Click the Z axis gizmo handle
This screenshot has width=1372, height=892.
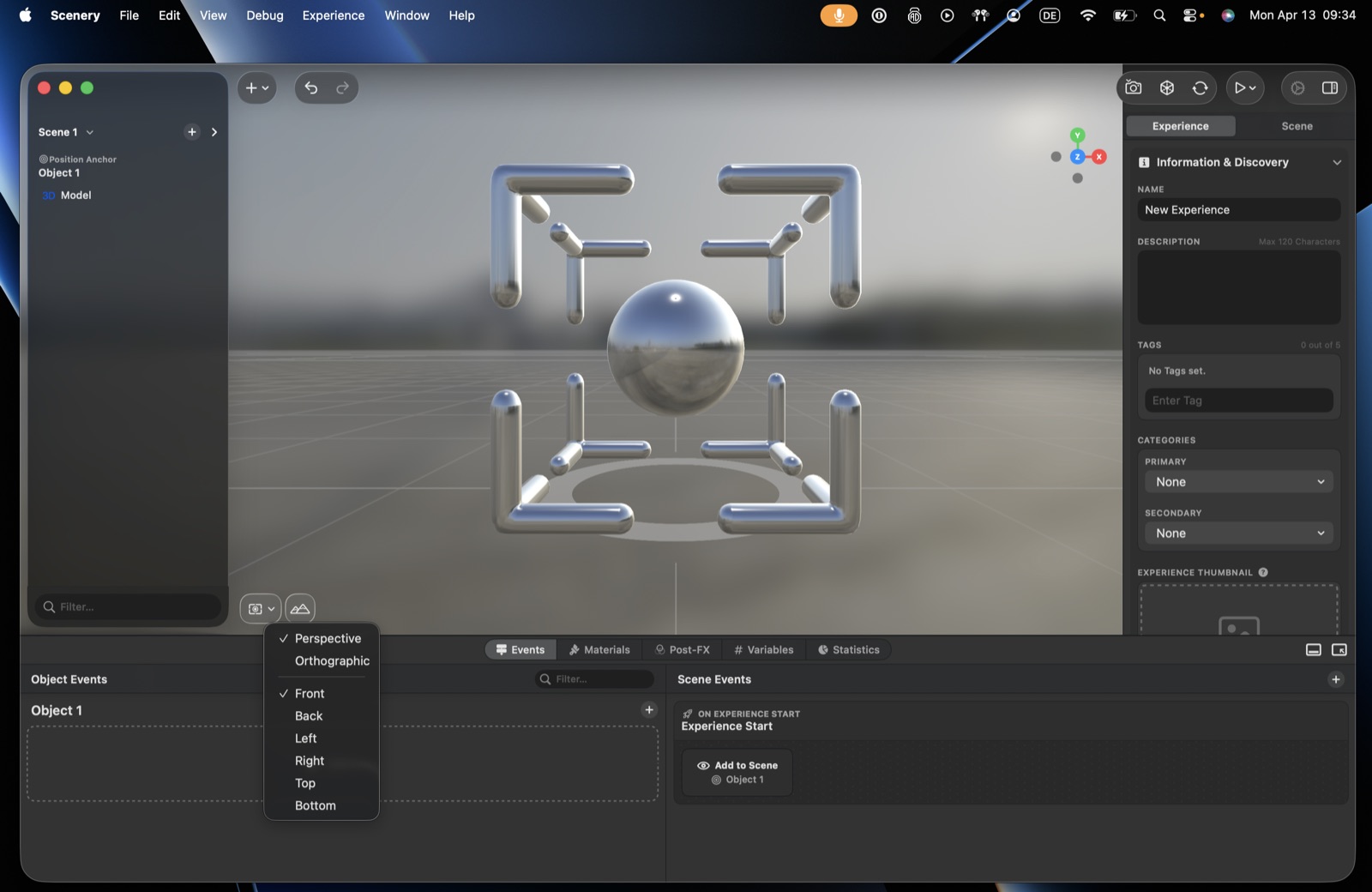coord(1078,157)
